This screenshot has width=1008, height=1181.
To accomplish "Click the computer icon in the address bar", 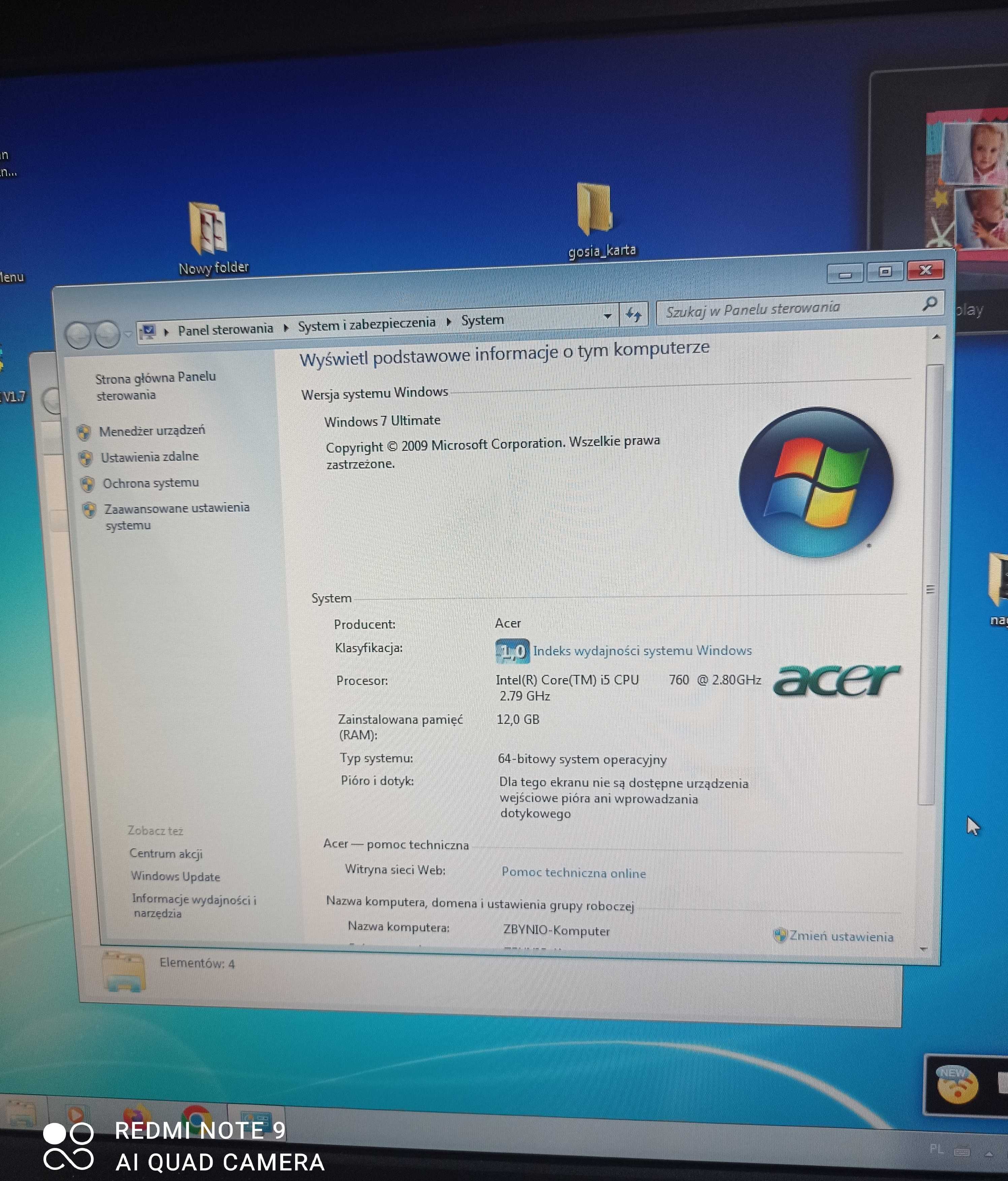I will [149, 331].
